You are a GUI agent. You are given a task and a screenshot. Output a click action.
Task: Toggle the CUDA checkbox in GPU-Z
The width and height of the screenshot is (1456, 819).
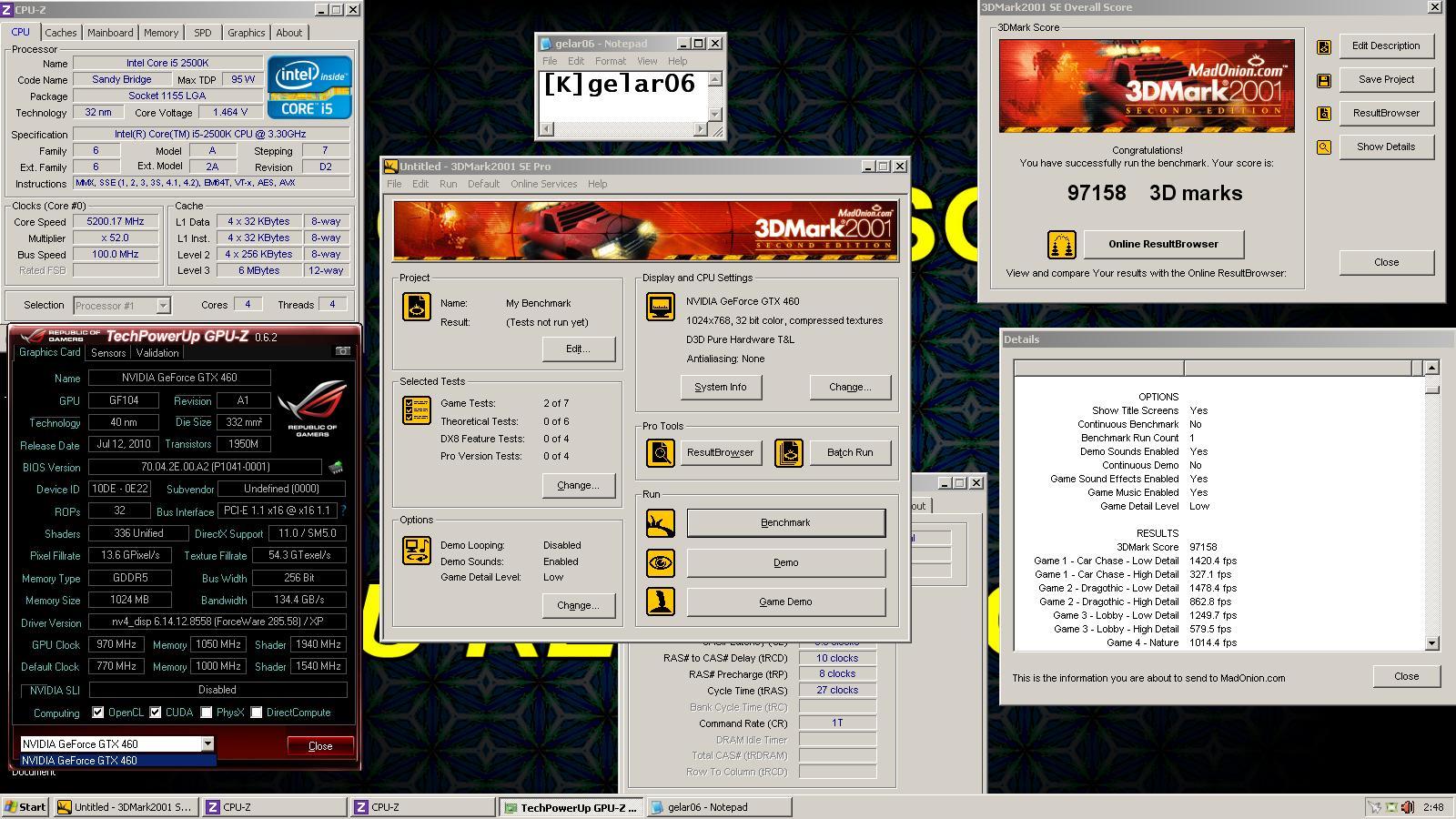coord(156,713)
